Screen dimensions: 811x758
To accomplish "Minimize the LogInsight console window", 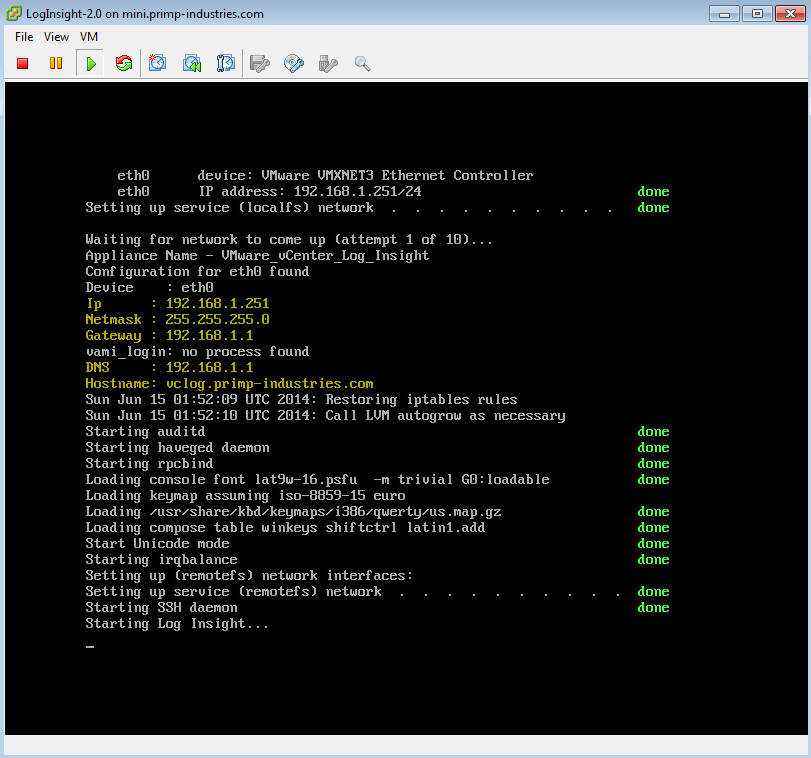I will pyautogui.click(x=724, y=13).
